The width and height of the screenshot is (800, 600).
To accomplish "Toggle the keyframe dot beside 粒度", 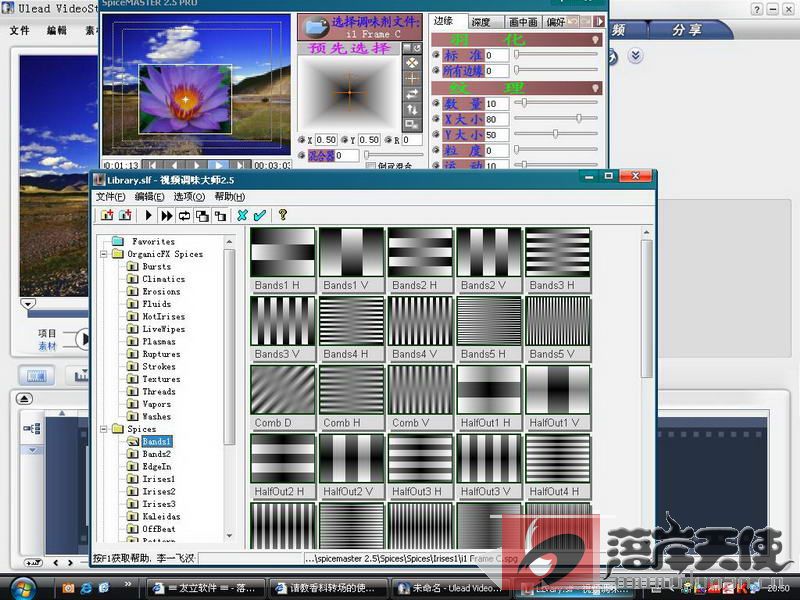I will (436, 150).
